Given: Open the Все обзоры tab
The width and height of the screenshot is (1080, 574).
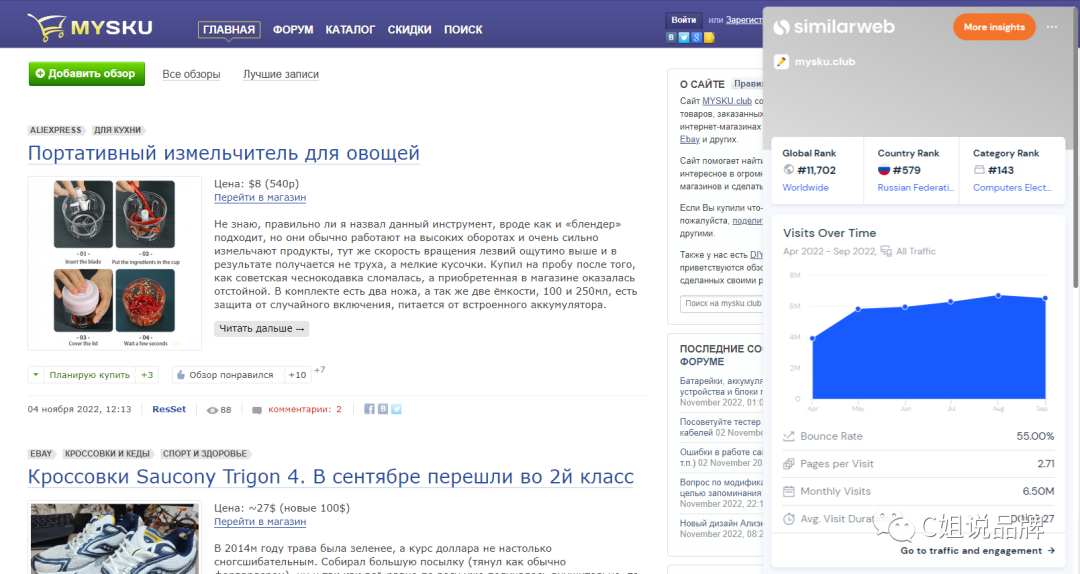Looking at the screenshot, I should (x=191, y=74).
